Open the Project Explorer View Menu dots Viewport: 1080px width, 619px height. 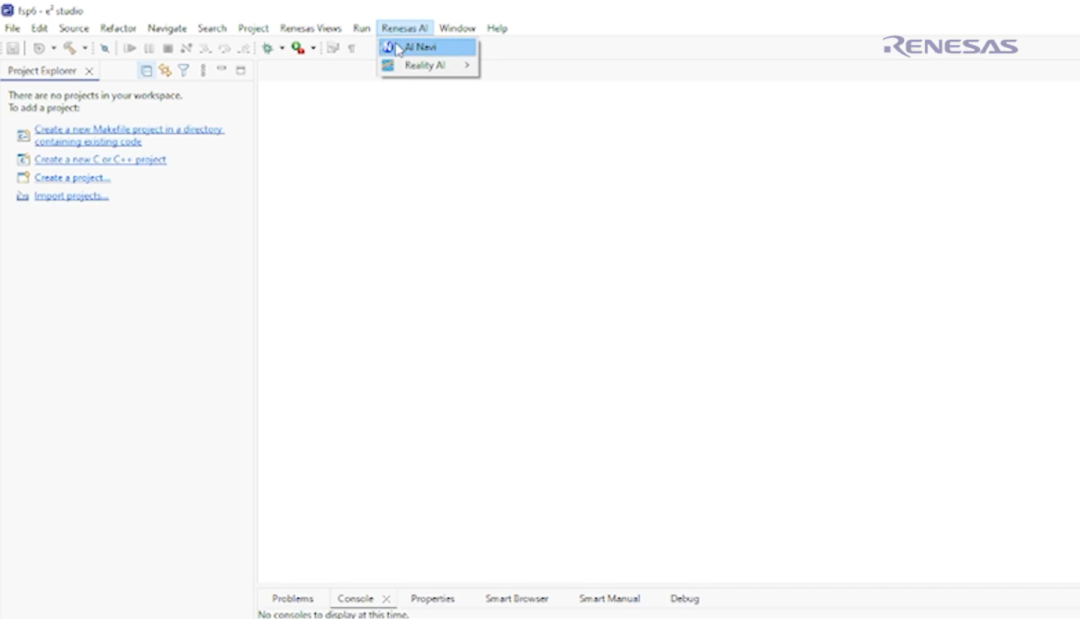(202, 70)
